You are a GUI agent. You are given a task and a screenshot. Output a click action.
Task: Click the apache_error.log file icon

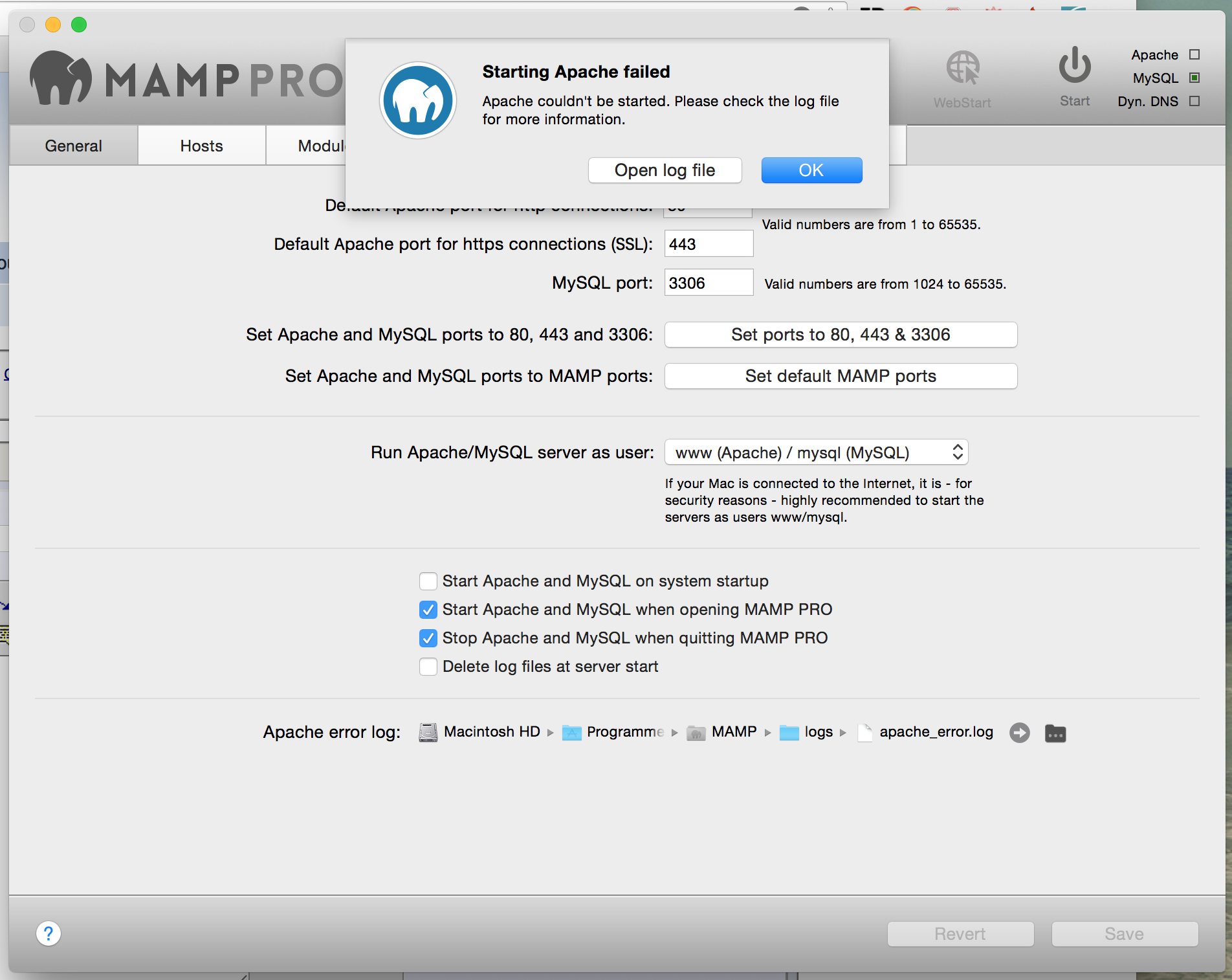point(864,733)
